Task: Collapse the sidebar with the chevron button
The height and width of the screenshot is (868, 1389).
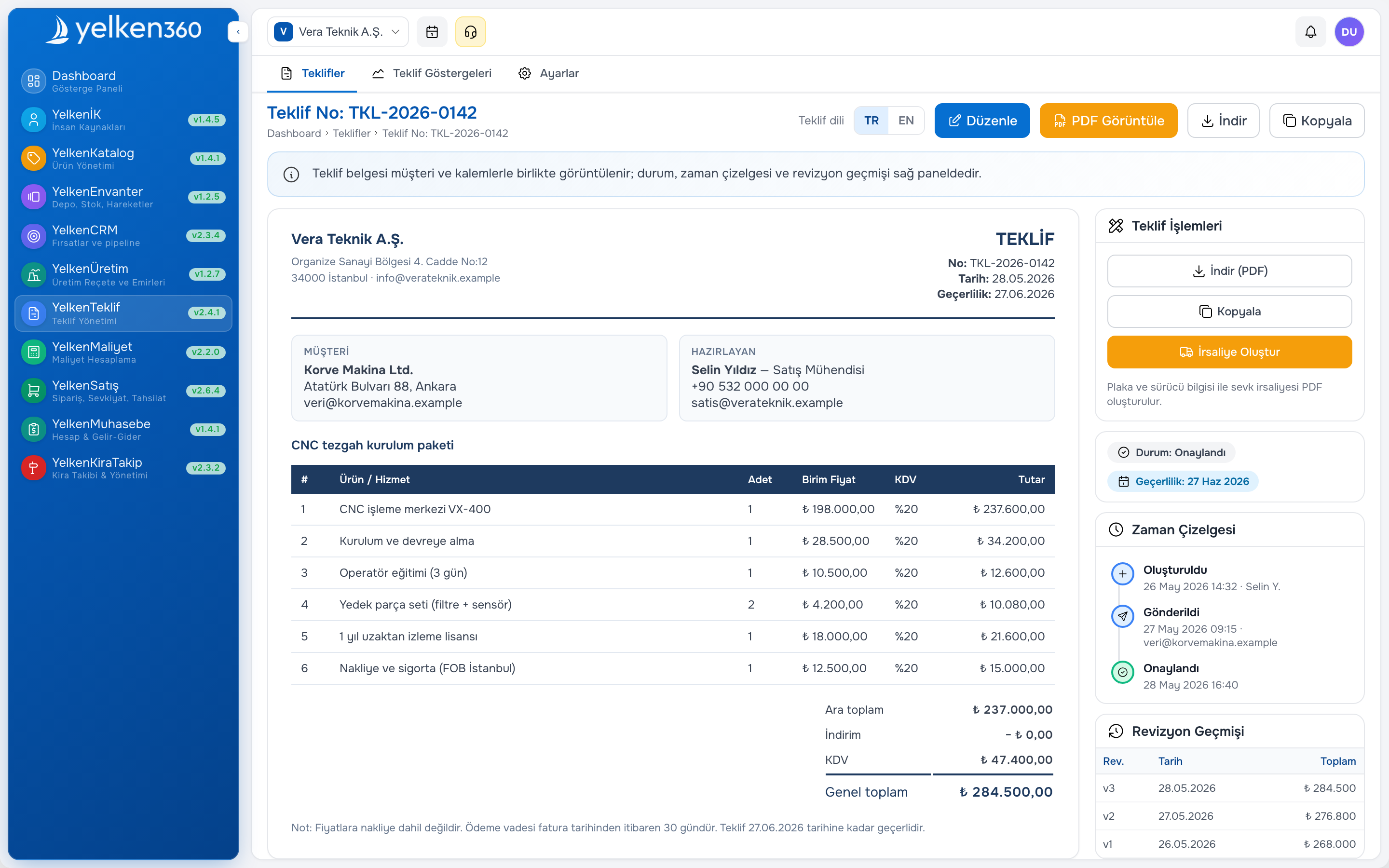Action: point(238,31)
